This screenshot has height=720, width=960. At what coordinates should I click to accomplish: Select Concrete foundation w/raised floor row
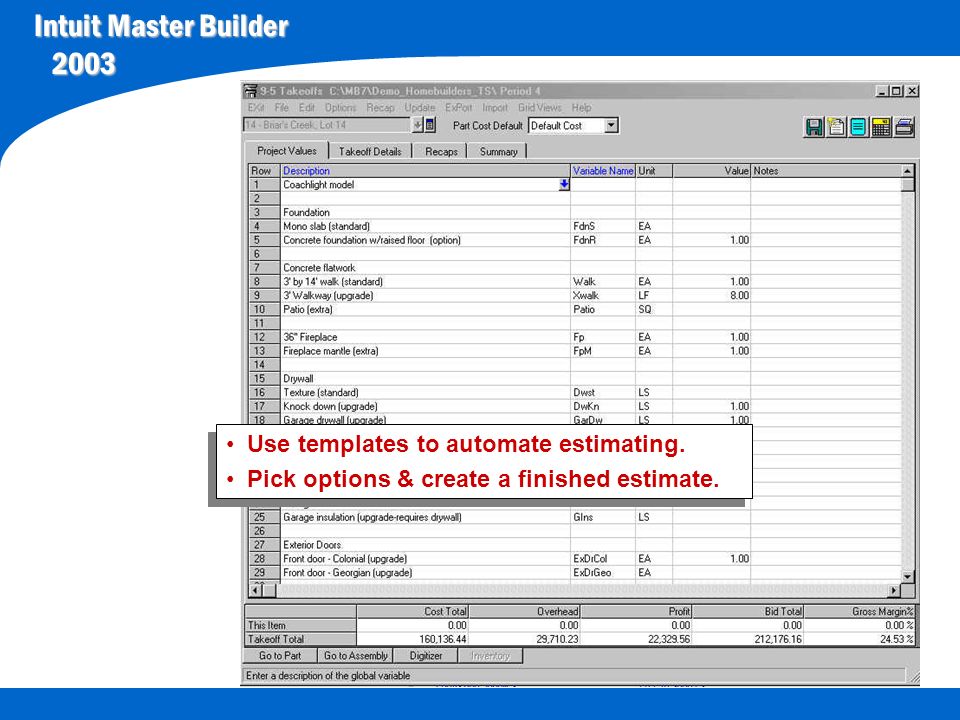[576, 240]
